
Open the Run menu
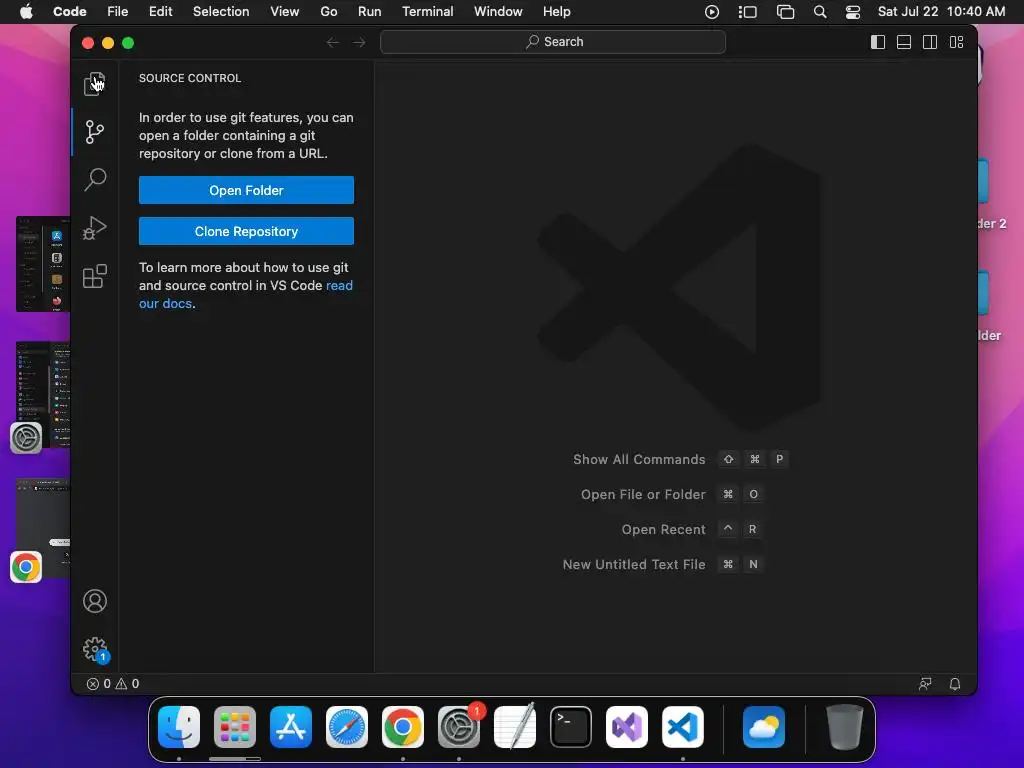point(370,12)
